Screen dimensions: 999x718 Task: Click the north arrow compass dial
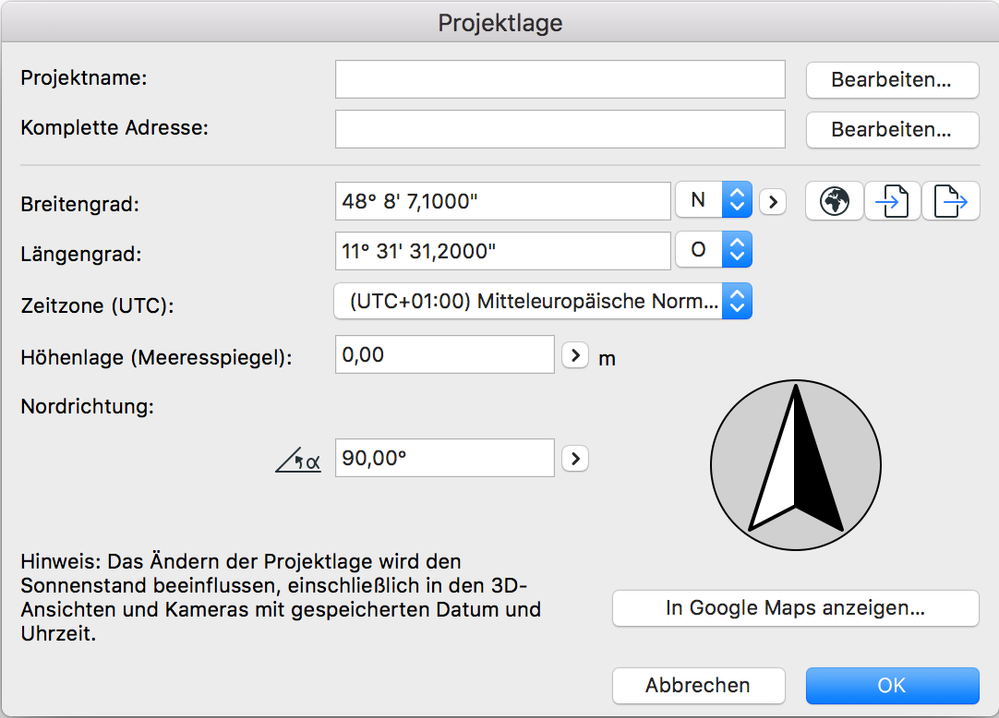796,465
